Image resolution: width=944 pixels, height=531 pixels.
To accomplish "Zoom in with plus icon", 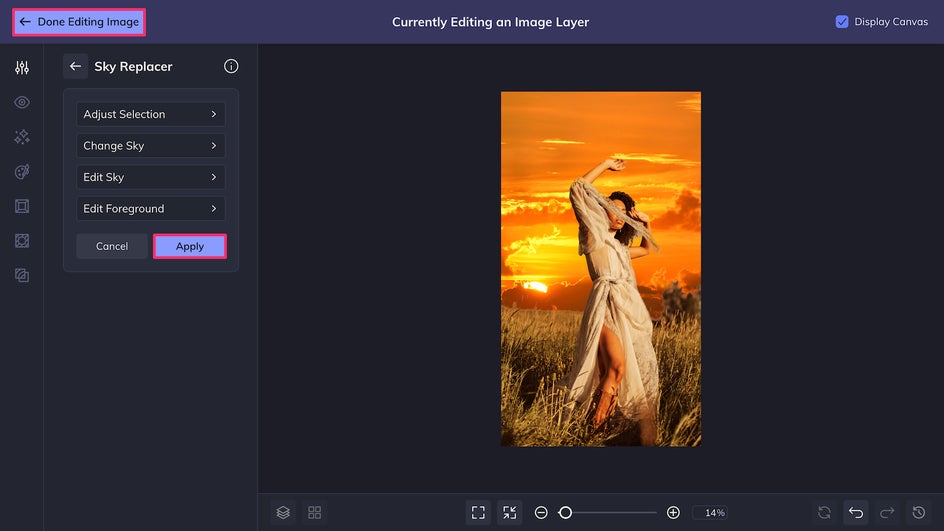I will click(x=673, y=512).
